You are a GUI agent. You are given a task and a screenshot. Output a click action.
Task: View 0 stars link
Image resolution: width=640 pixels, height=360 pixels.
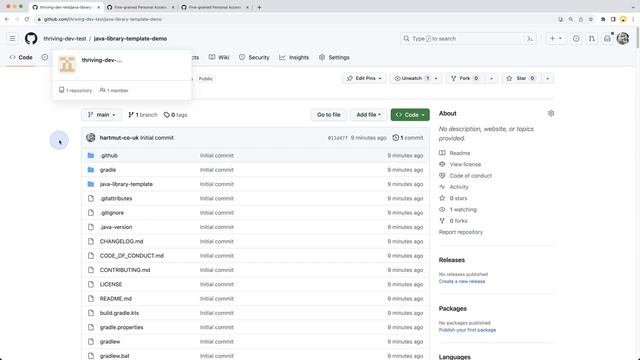tap(453, 198)
